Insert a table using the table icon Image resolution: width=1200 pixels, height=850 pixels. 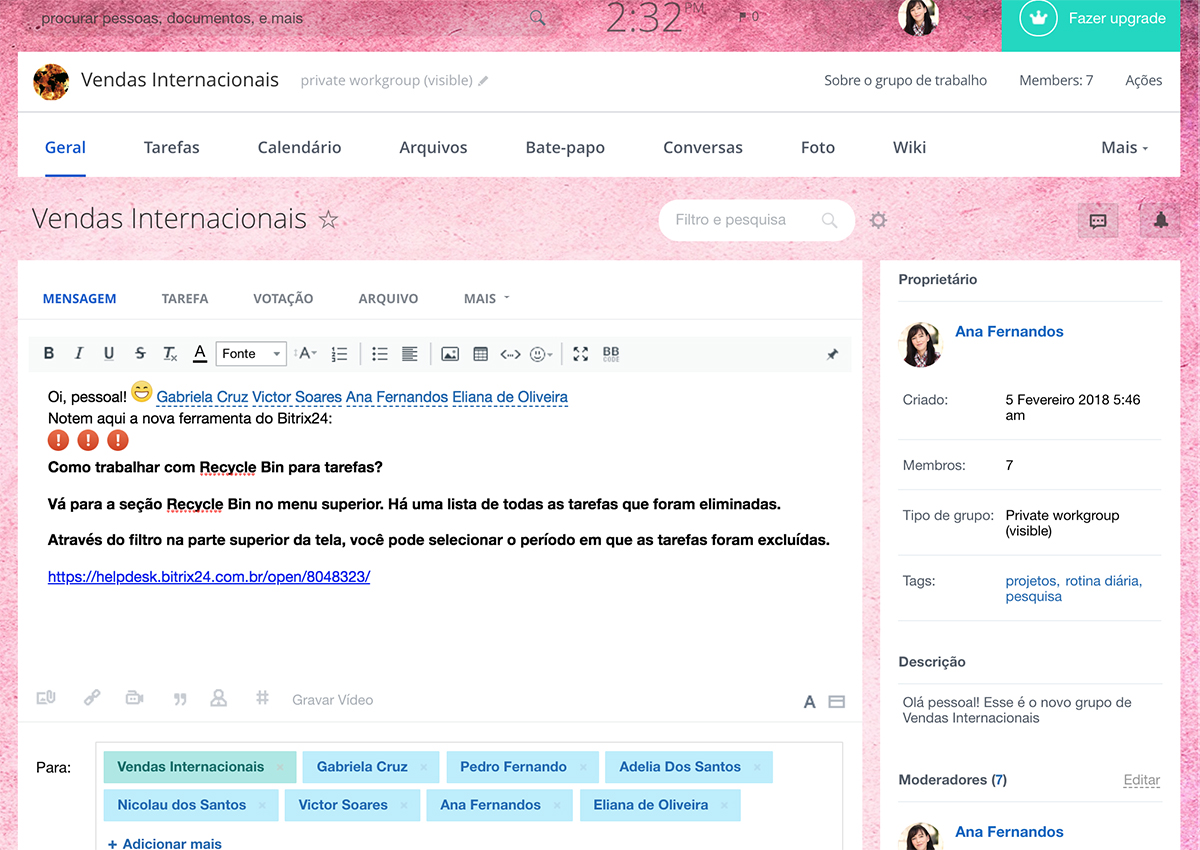(480, 354)
